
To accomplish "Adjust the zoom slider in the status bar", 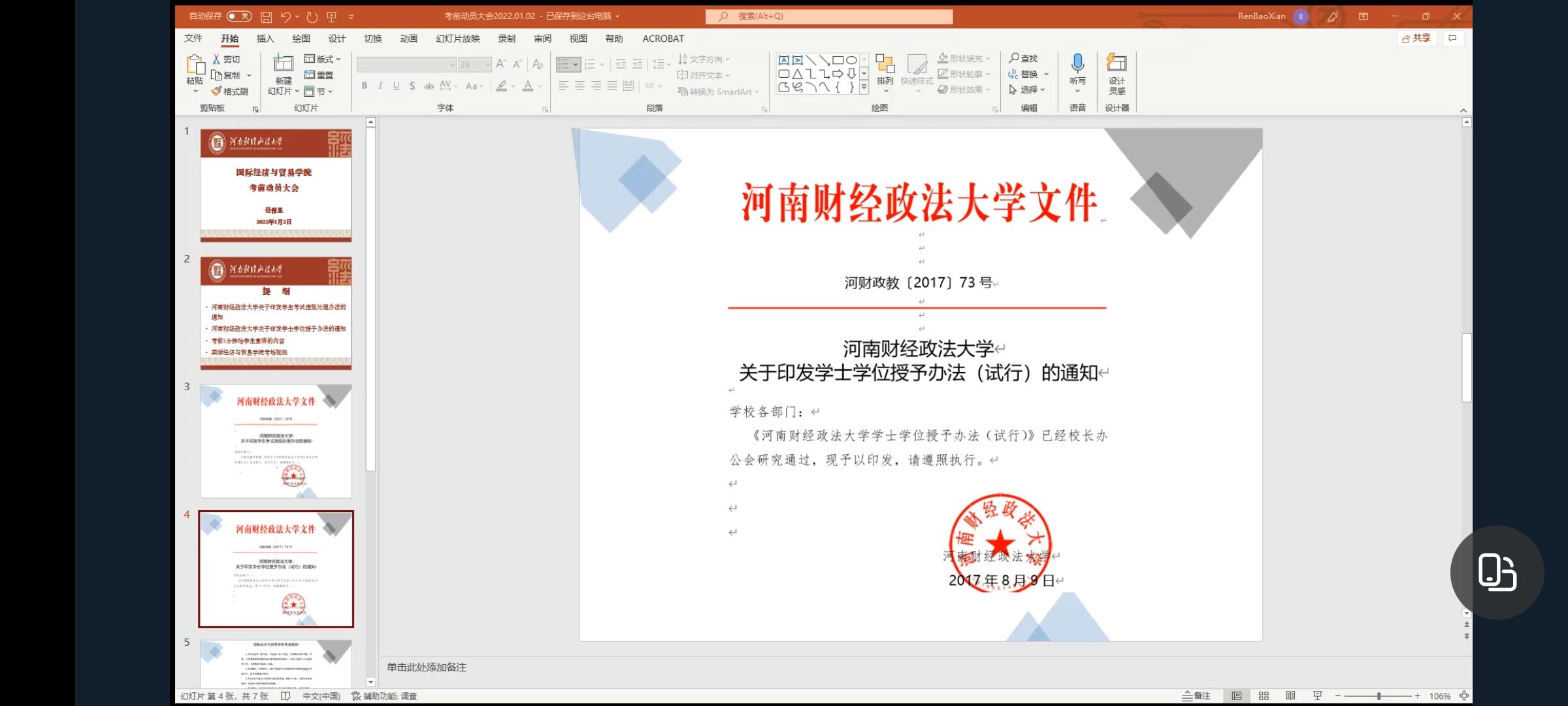I will pyautogui.click(x=1378, y=696).
